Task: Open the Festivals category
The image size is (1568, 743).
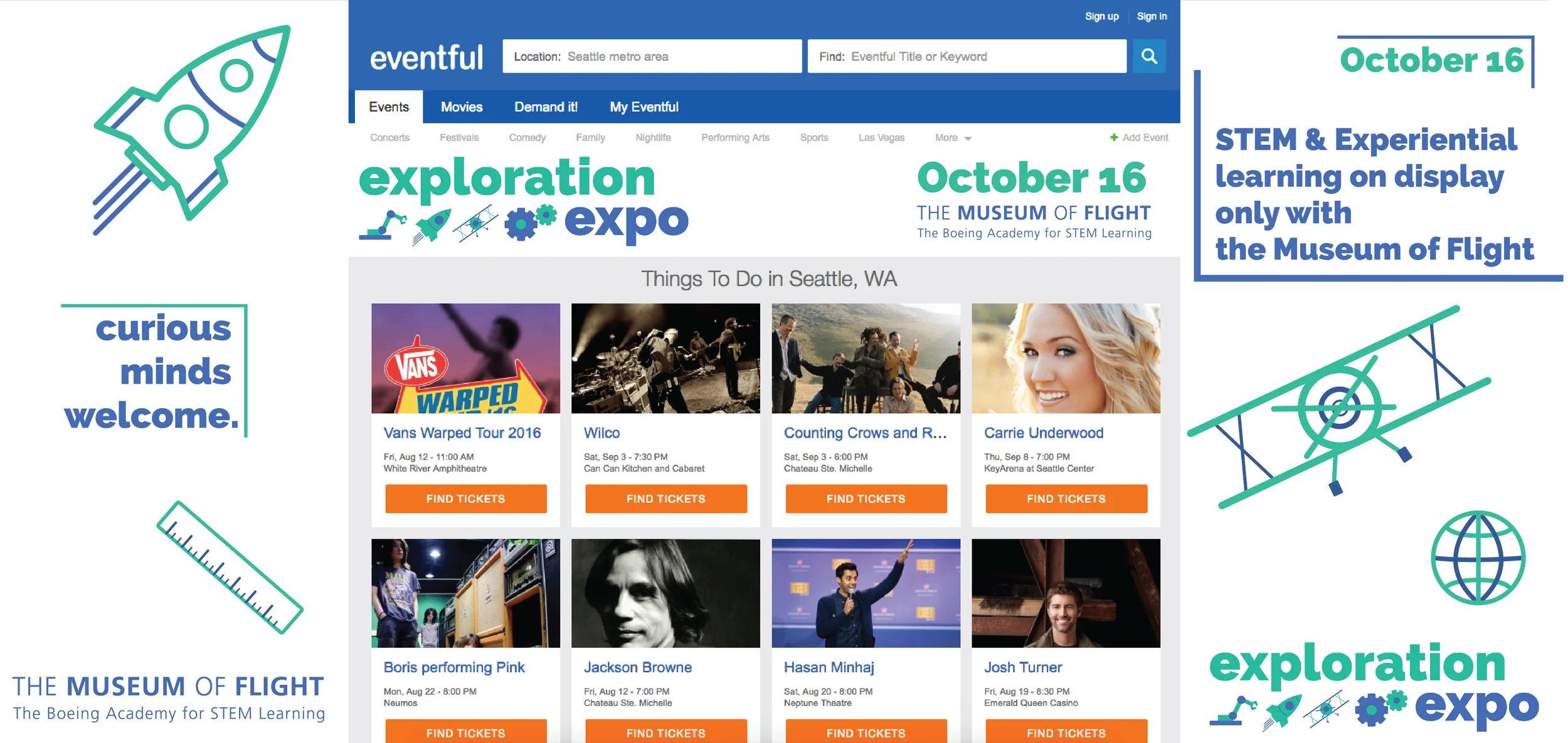Action: [458, 138]
